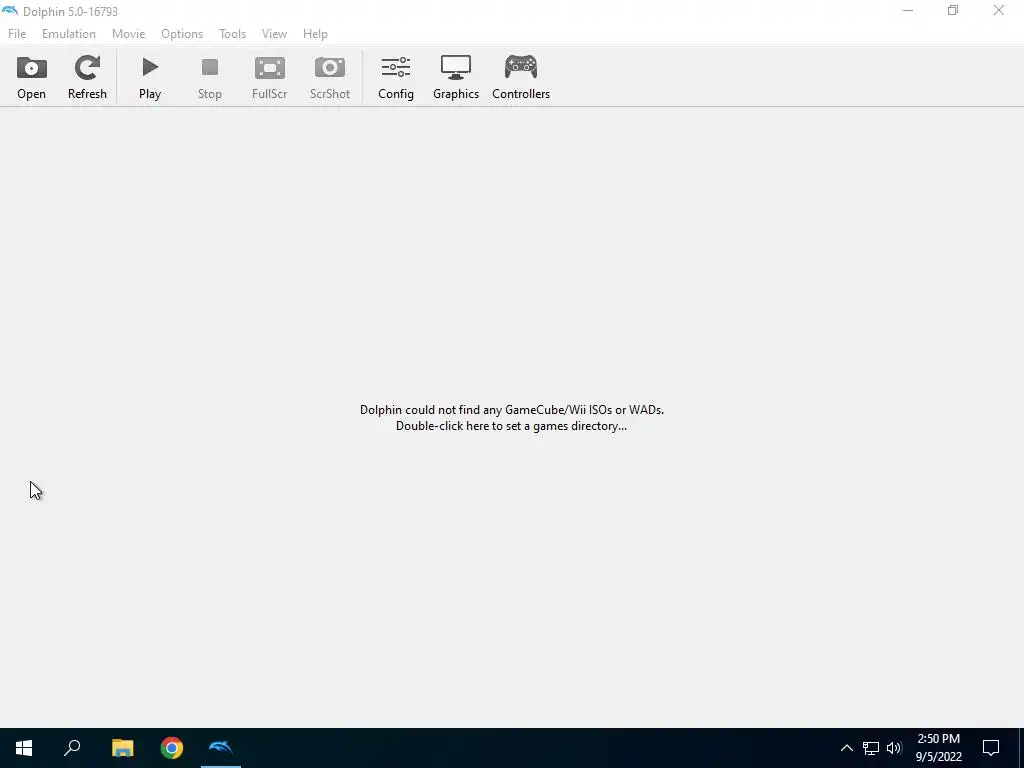The image size is (1024, 768).
Task: Open the Emulation menu
Action: pos(69,34)
